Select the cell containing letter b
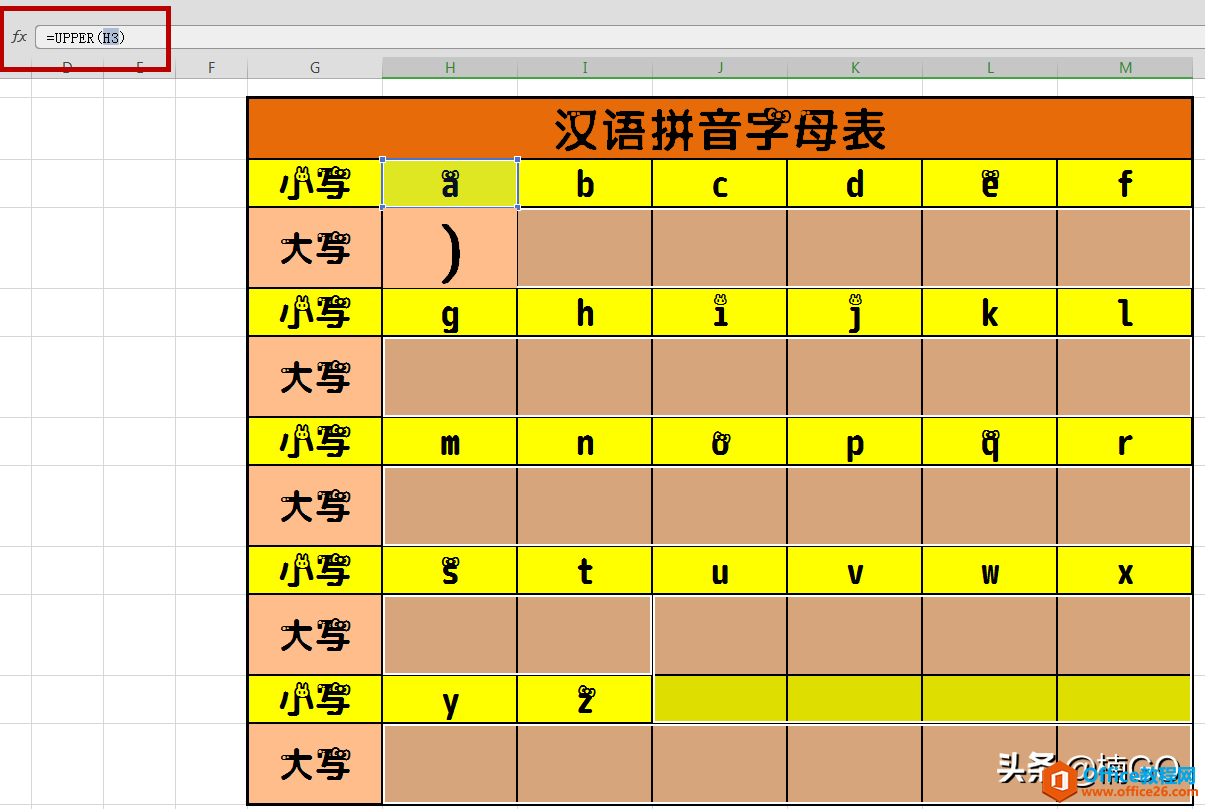The height and width of the screenshot is (809, 1205). [585, 184]
